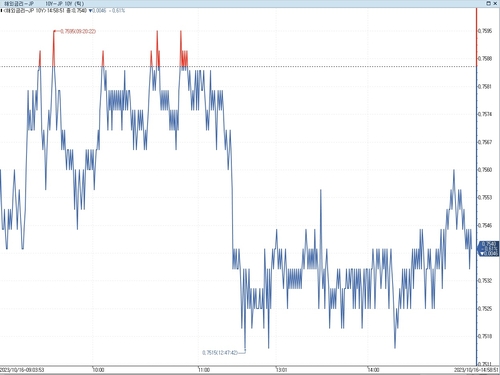Click the 0.7553 y-axis label
The height and width of the screenshot is (375, 500).
[x=485, y=198]
